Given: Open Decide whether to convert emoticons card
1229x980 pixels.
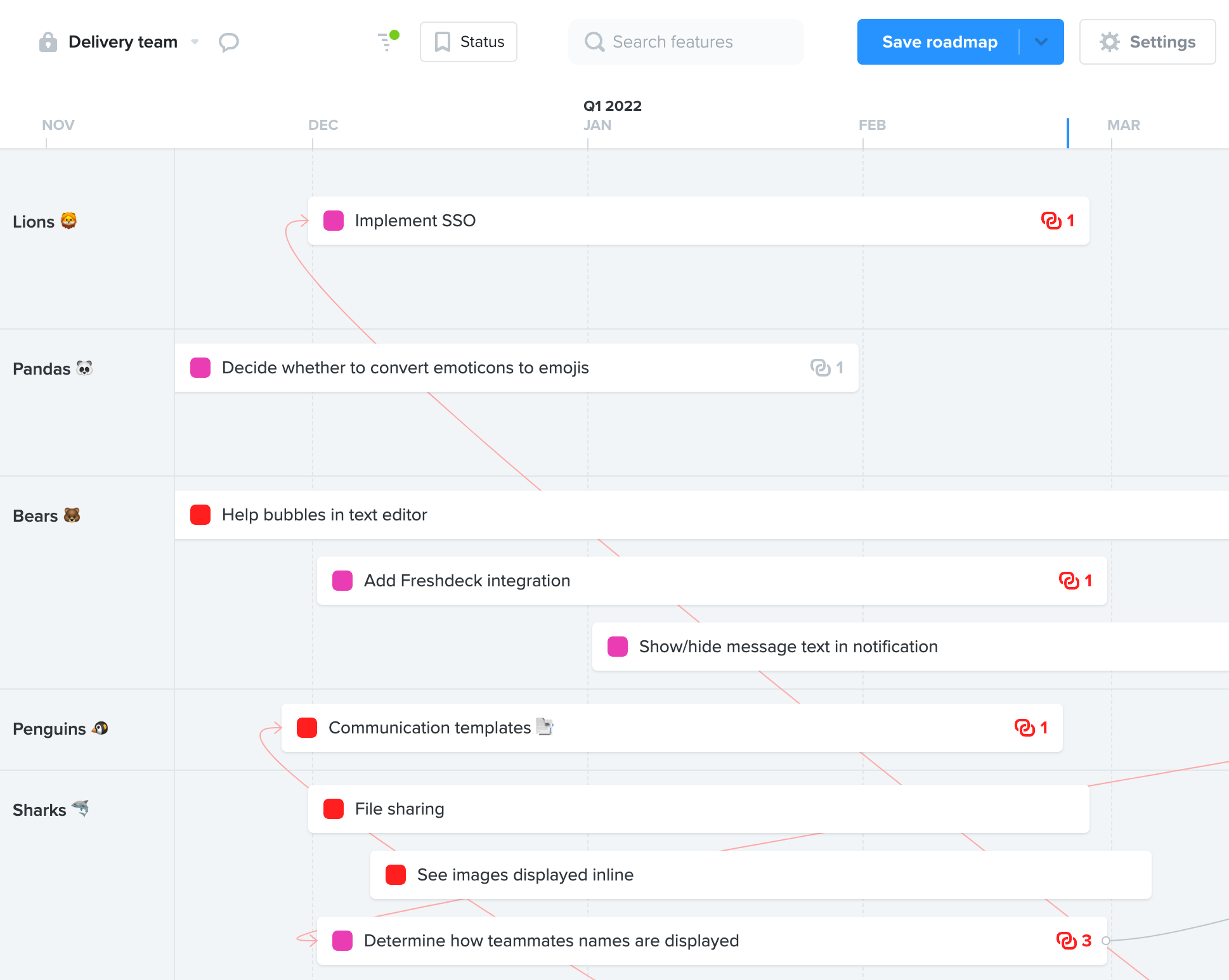Looking at the screenshot, I should [x=517, y=368].
